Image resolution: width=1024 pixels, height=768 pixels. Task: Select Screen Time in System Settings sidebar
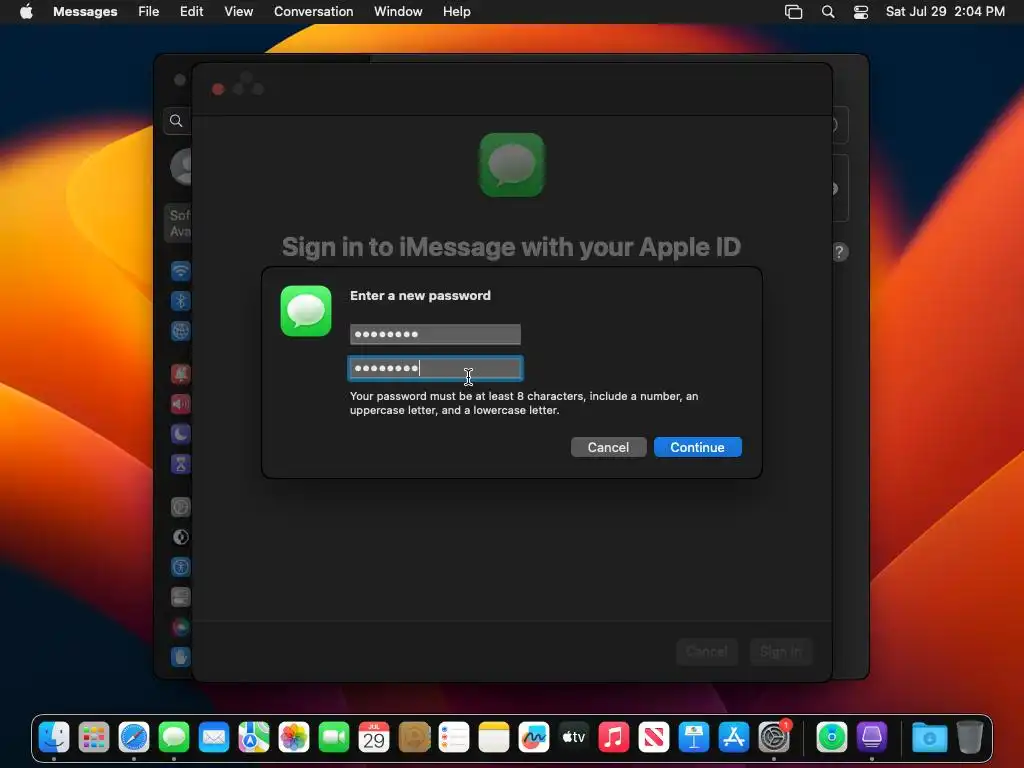pos(180,464)
